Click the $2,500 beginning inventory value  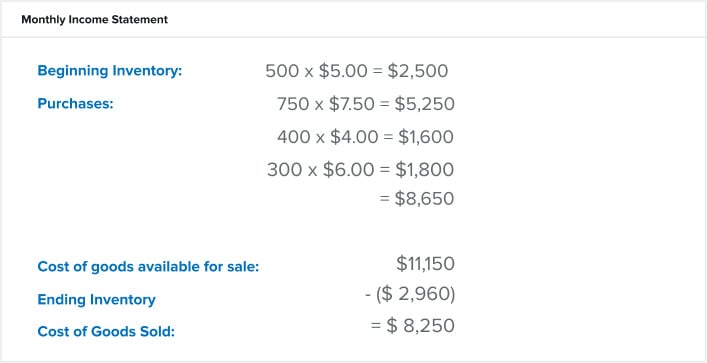418,71
